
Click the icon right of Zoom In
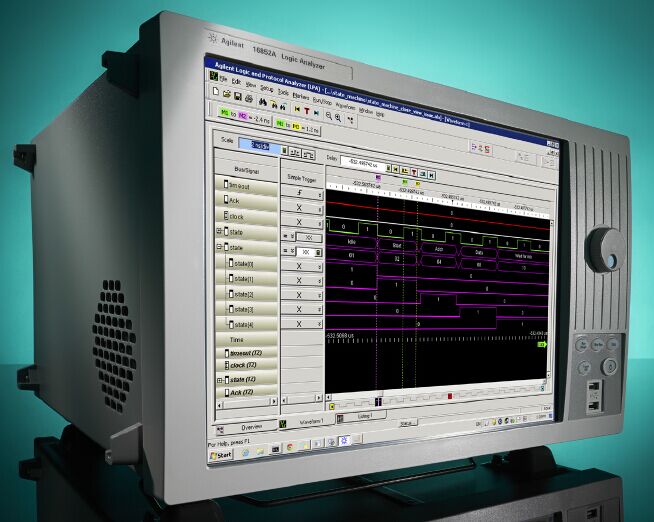pos(351,120)
